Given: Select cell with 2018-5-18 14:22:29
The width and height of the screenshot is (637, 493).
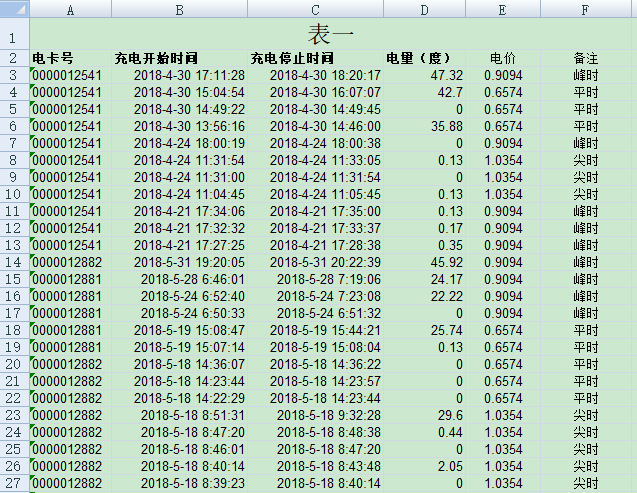Looking at the screenshot, I should [179, 398].
